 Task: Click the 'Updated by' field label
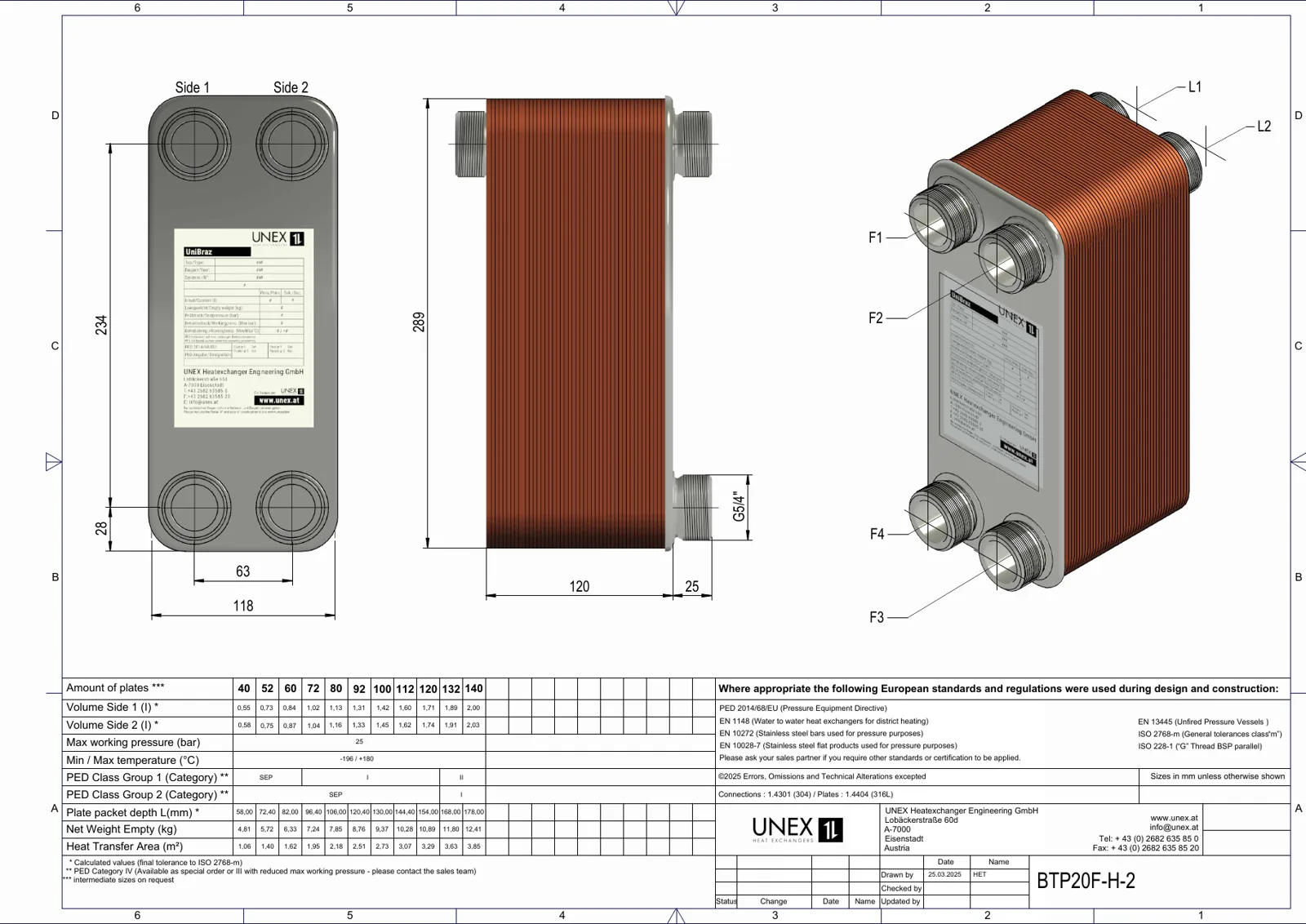click(901, 901)
